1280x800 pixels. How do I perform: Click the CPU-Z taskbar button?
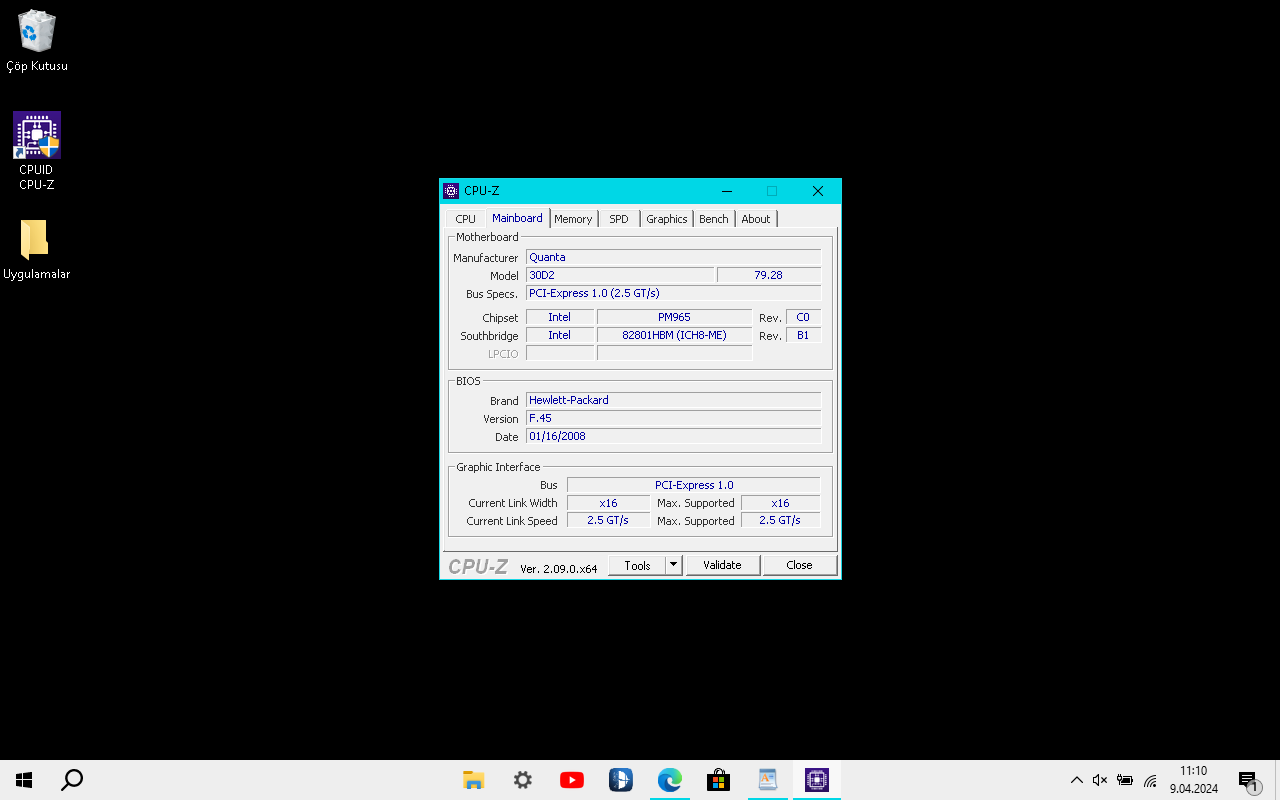817,780
